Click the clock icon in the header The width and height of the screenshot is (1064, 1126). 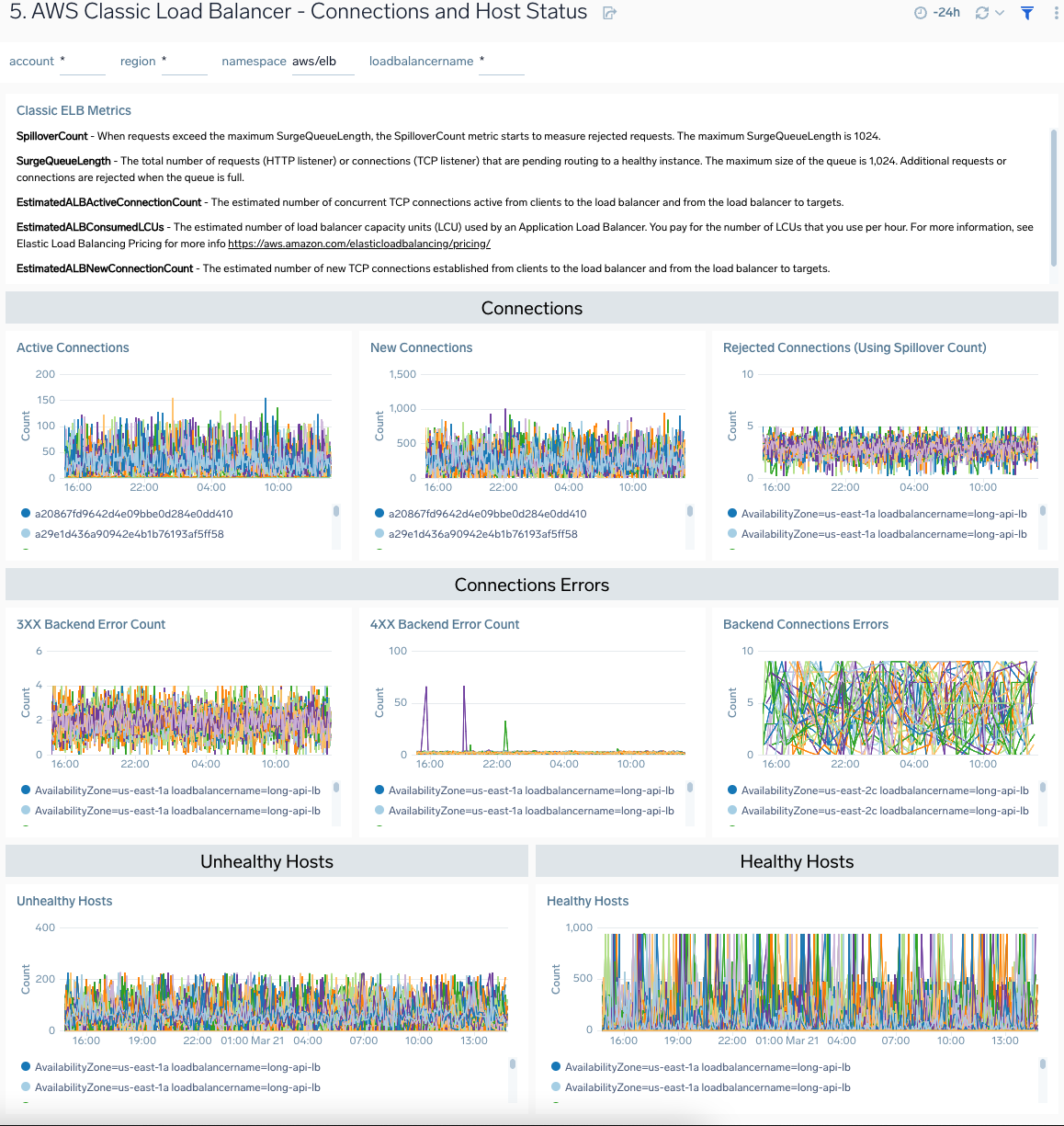pos(921,13)
